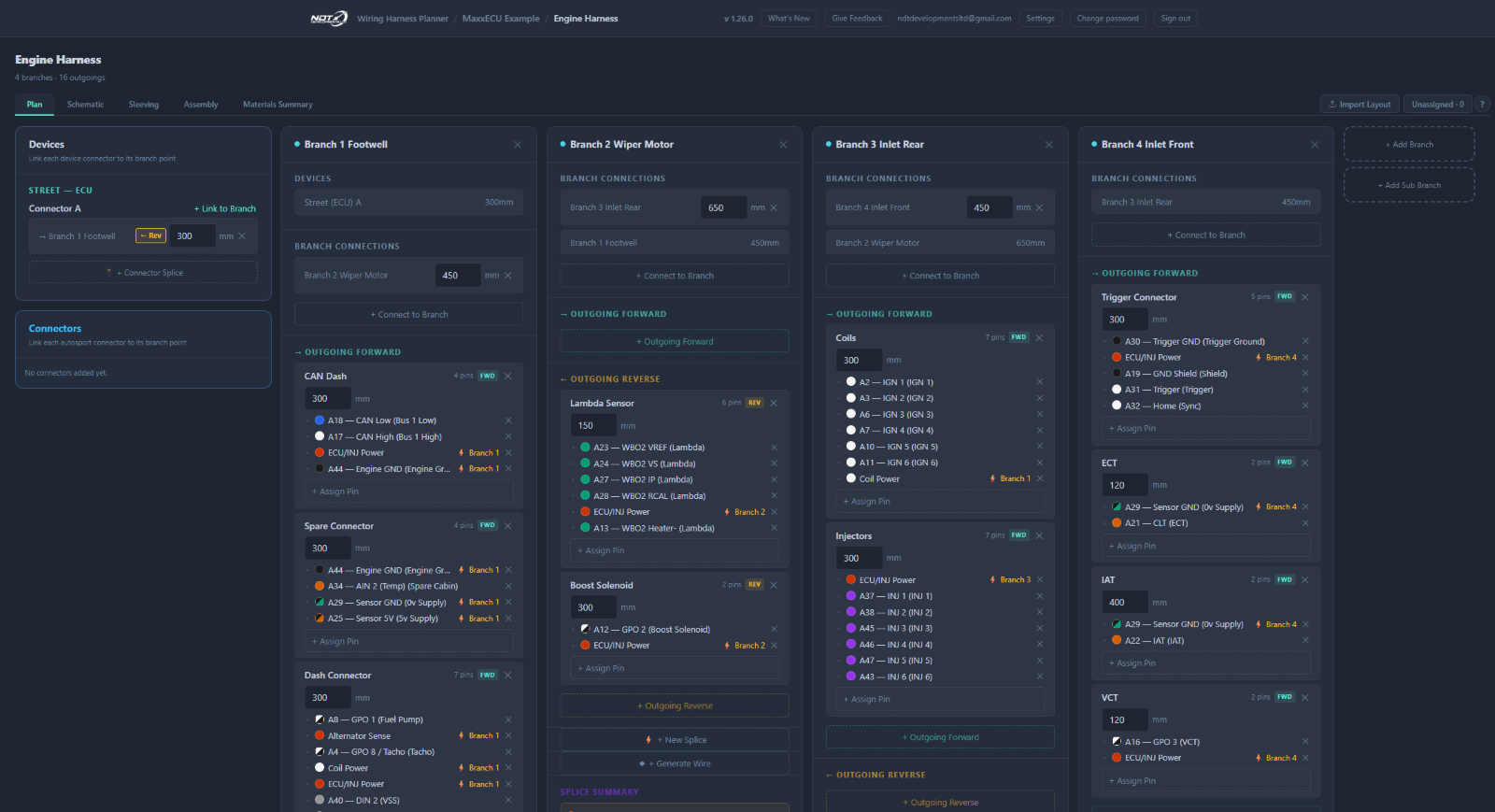Expand Connect to Branch in Branch 4
This screenshot has width=1495, height=812.
click(x=1205, y=235)
